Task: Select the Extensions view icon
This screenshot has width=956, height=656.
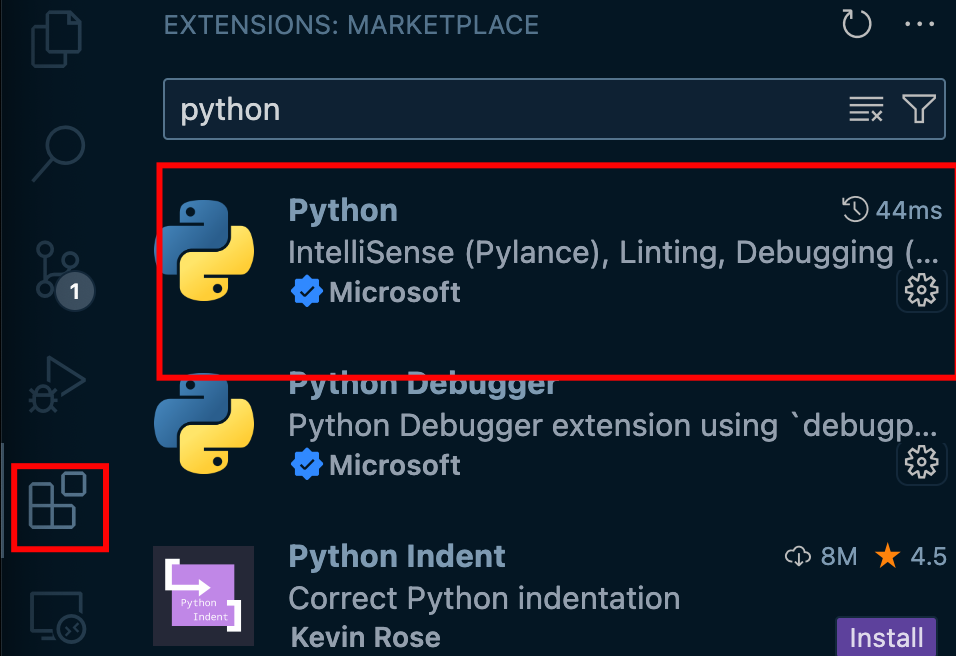Action: point(58,505)
